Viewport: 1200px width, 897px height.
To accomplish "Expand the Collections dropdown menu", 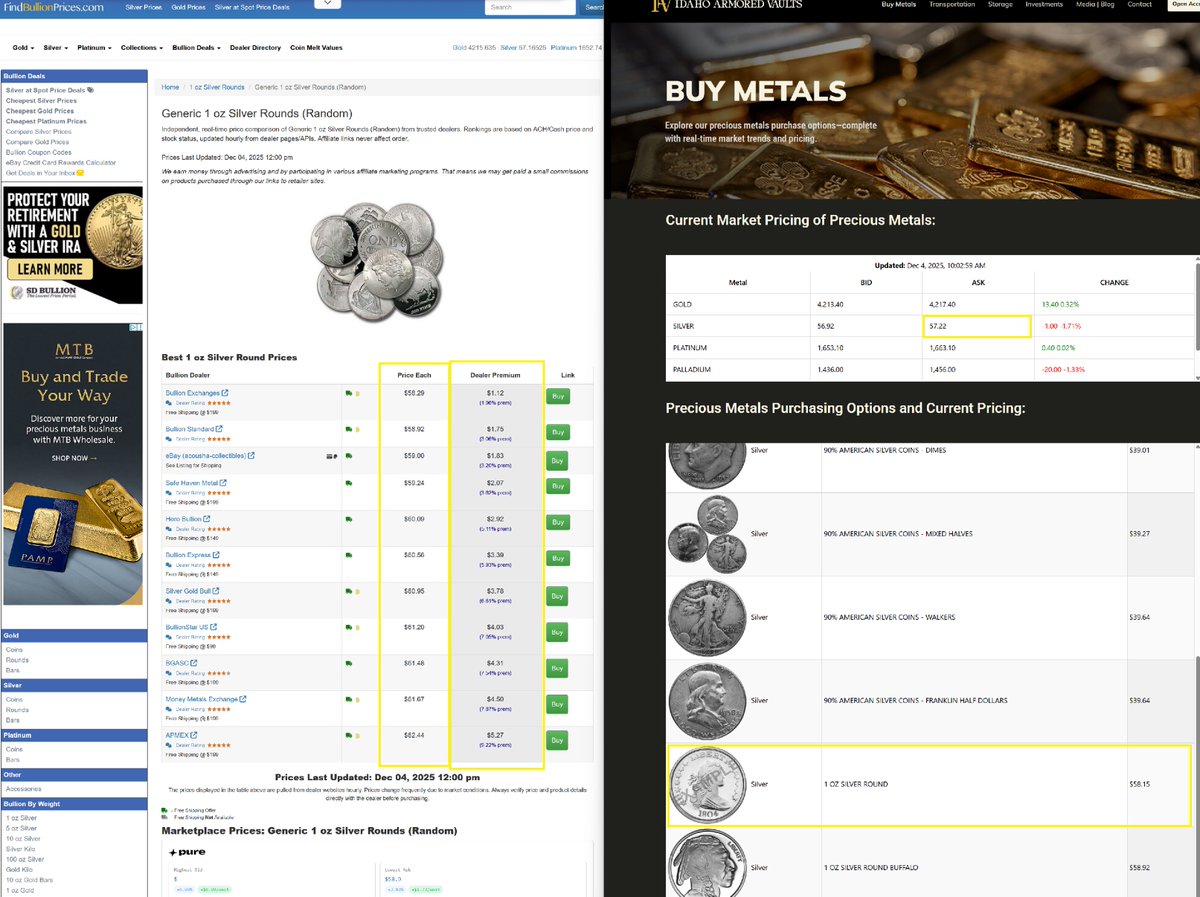I will pos(142,48).
